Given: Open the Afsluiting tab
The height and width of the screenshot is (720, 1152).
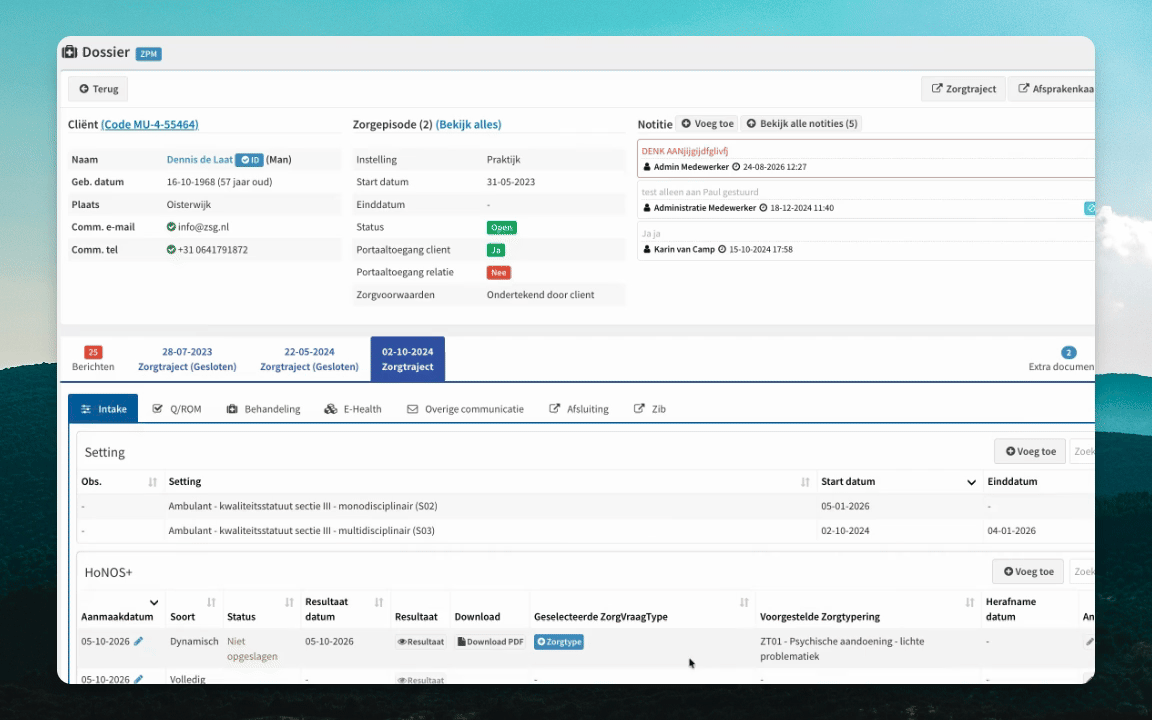Looking at the screenshot, I should [x=579, y=409].
